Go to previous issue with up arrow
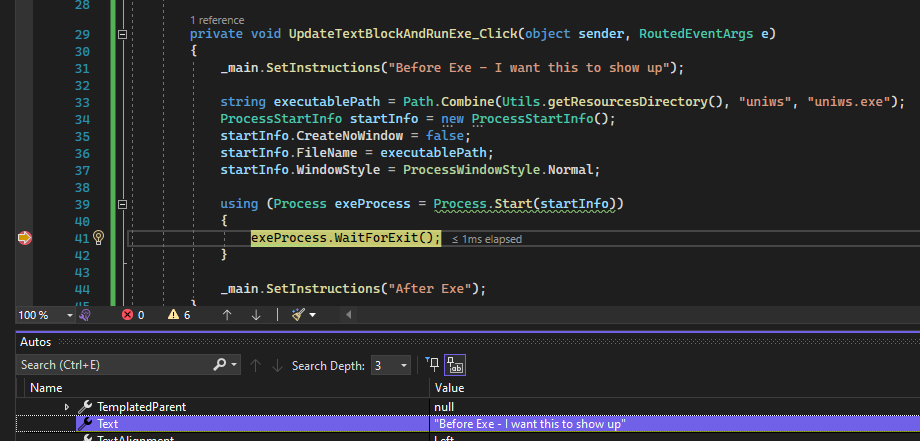The width and height of the screenshot is (920, 441). (227, 315)
